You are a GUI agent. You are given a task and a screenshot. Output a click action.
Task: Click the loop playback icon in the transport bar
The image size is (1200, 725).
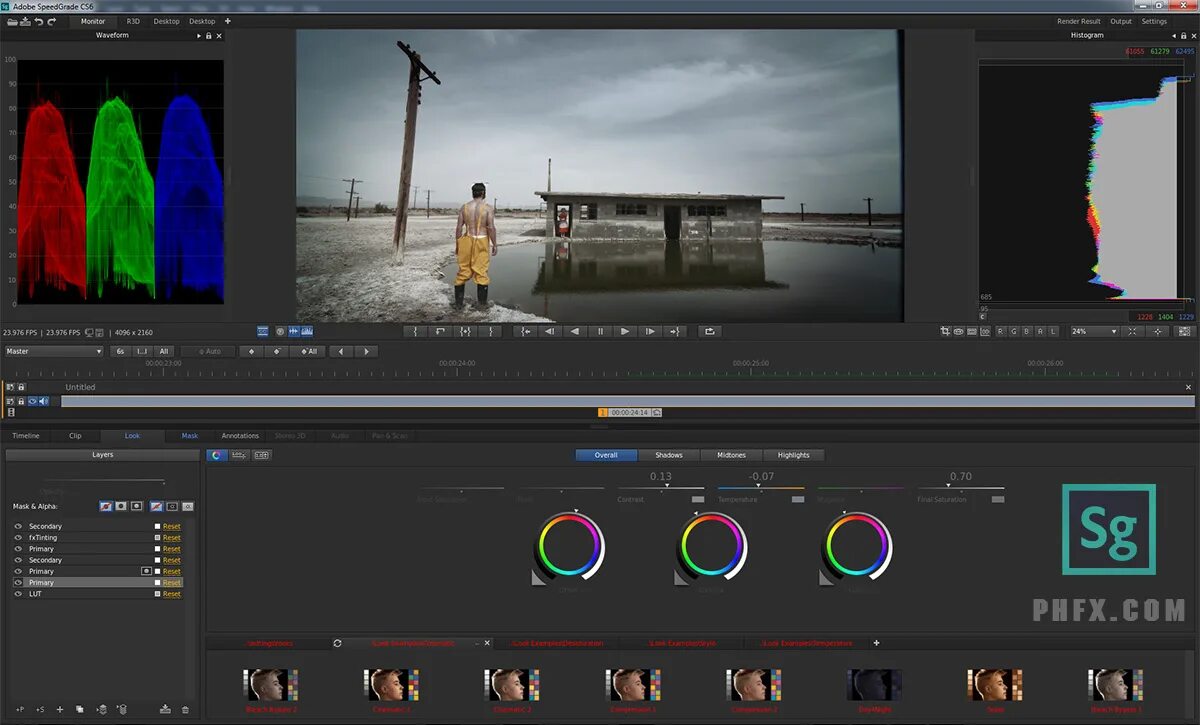point(709,331)
